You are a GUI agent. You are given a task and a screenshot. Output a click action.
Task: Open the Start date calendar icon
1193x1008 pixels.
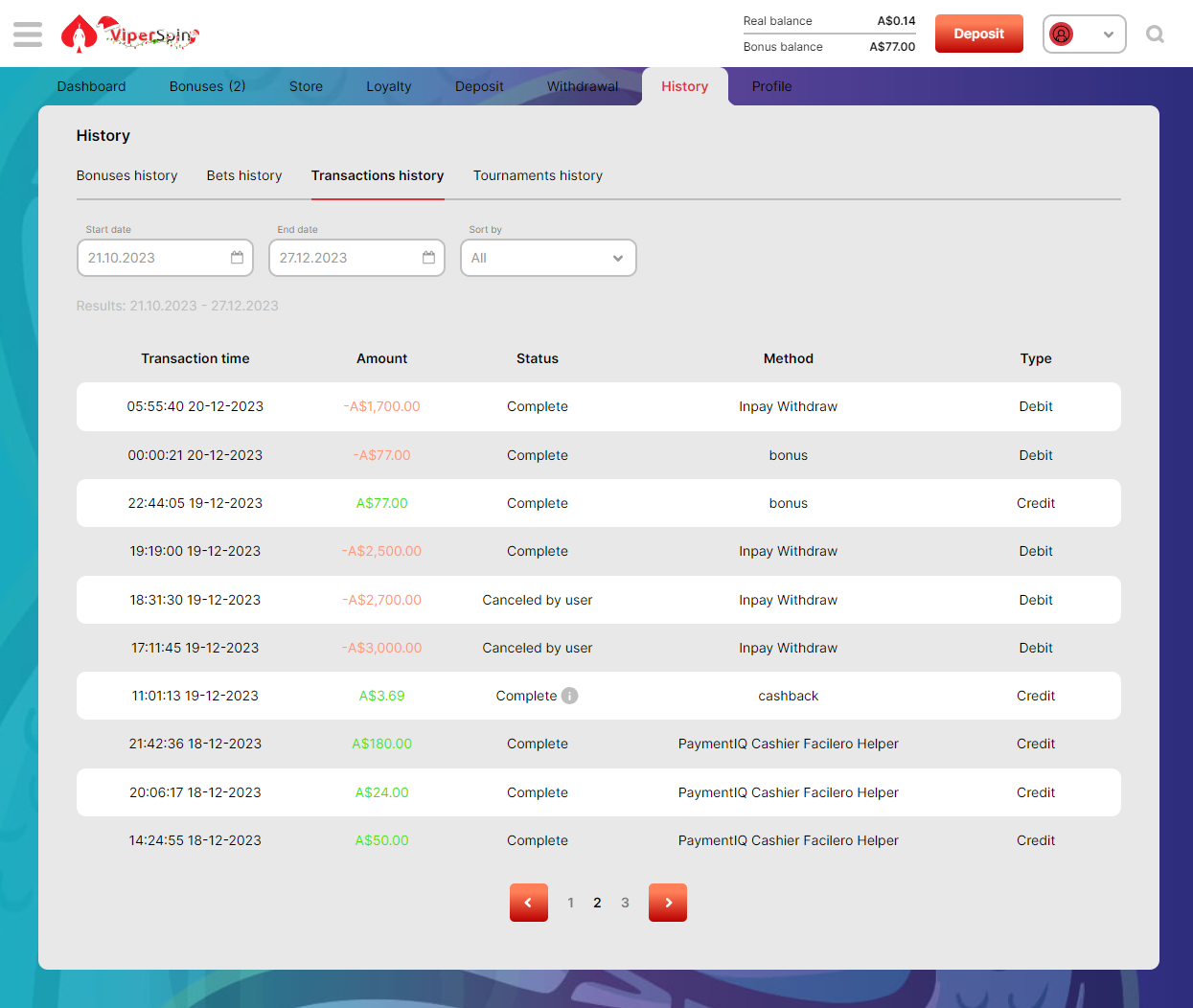coord(237,258)
